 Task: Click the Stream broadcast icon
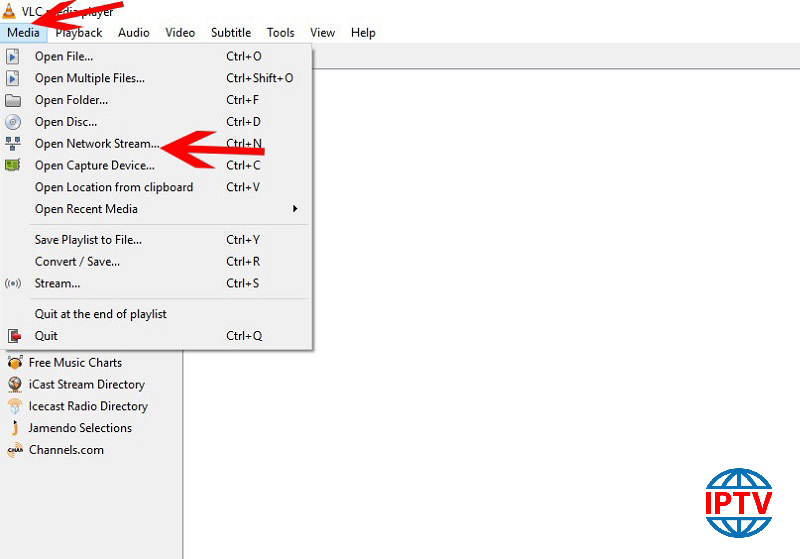tap(13, 283)
